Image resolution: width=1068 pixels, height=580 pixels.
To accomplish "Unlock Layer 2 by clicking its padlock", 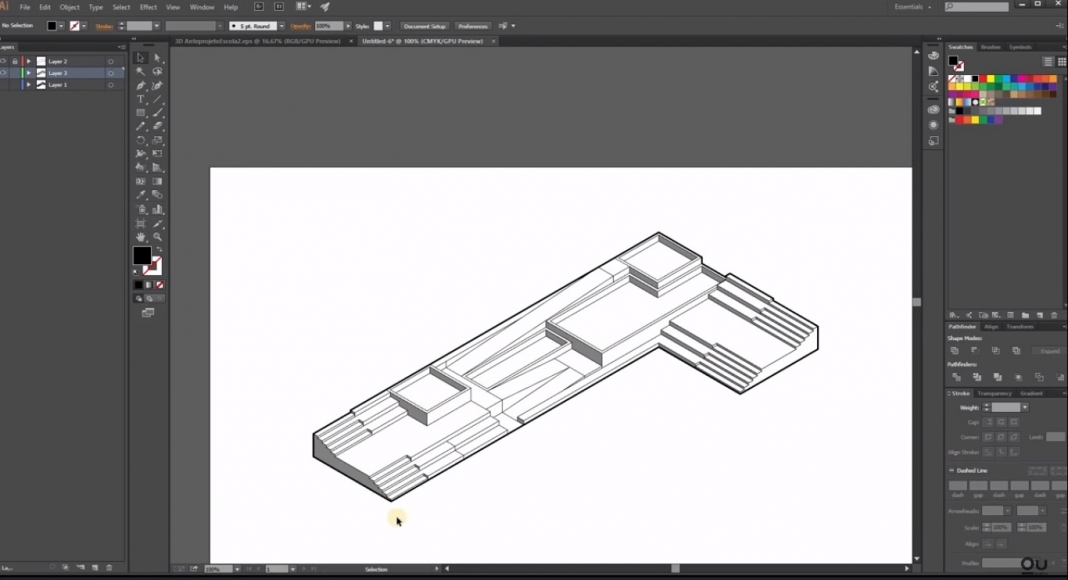I will tap(15, 61).
